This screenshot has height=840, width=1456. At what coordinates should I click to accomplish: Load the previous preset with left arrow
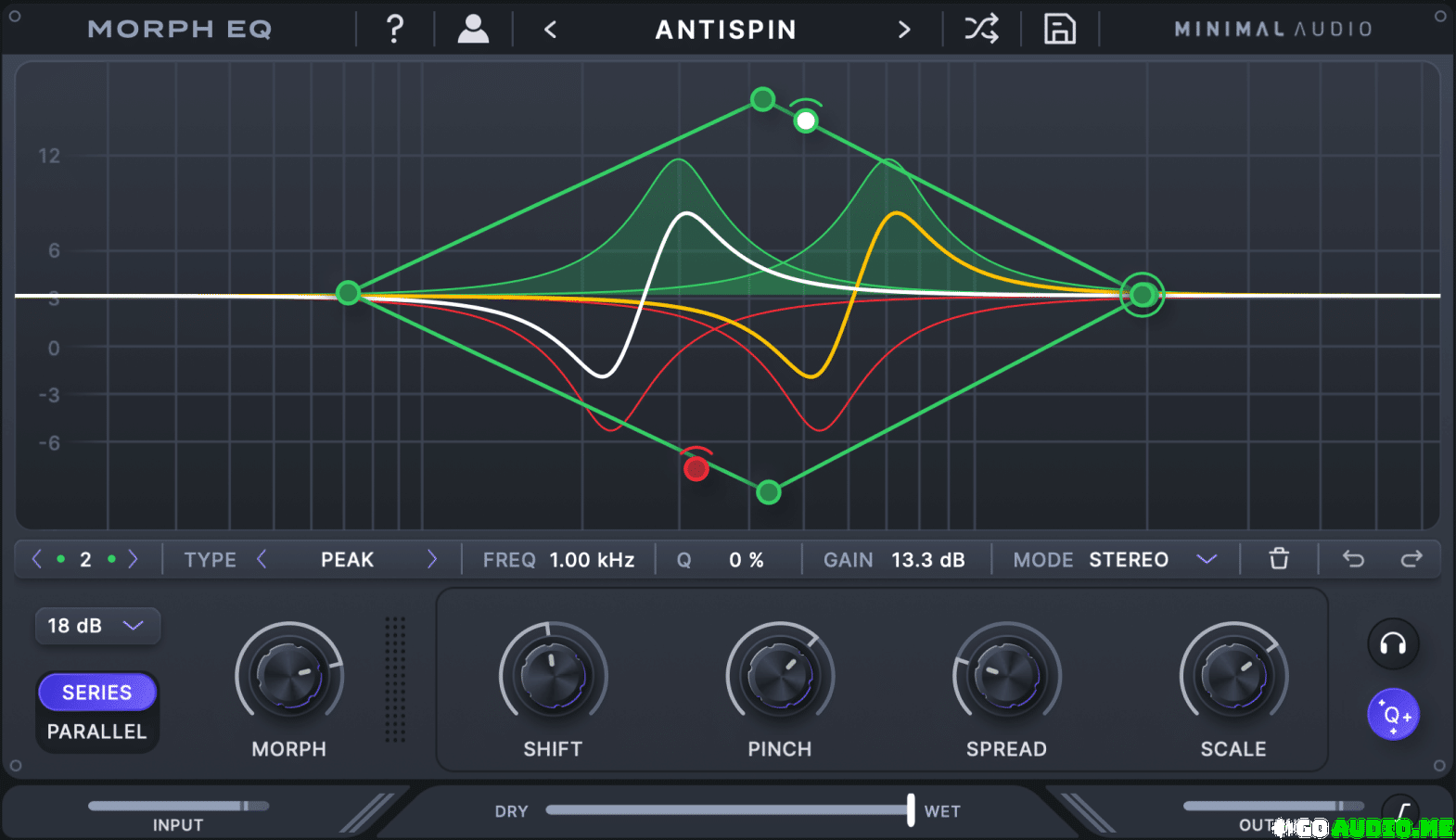550,30
